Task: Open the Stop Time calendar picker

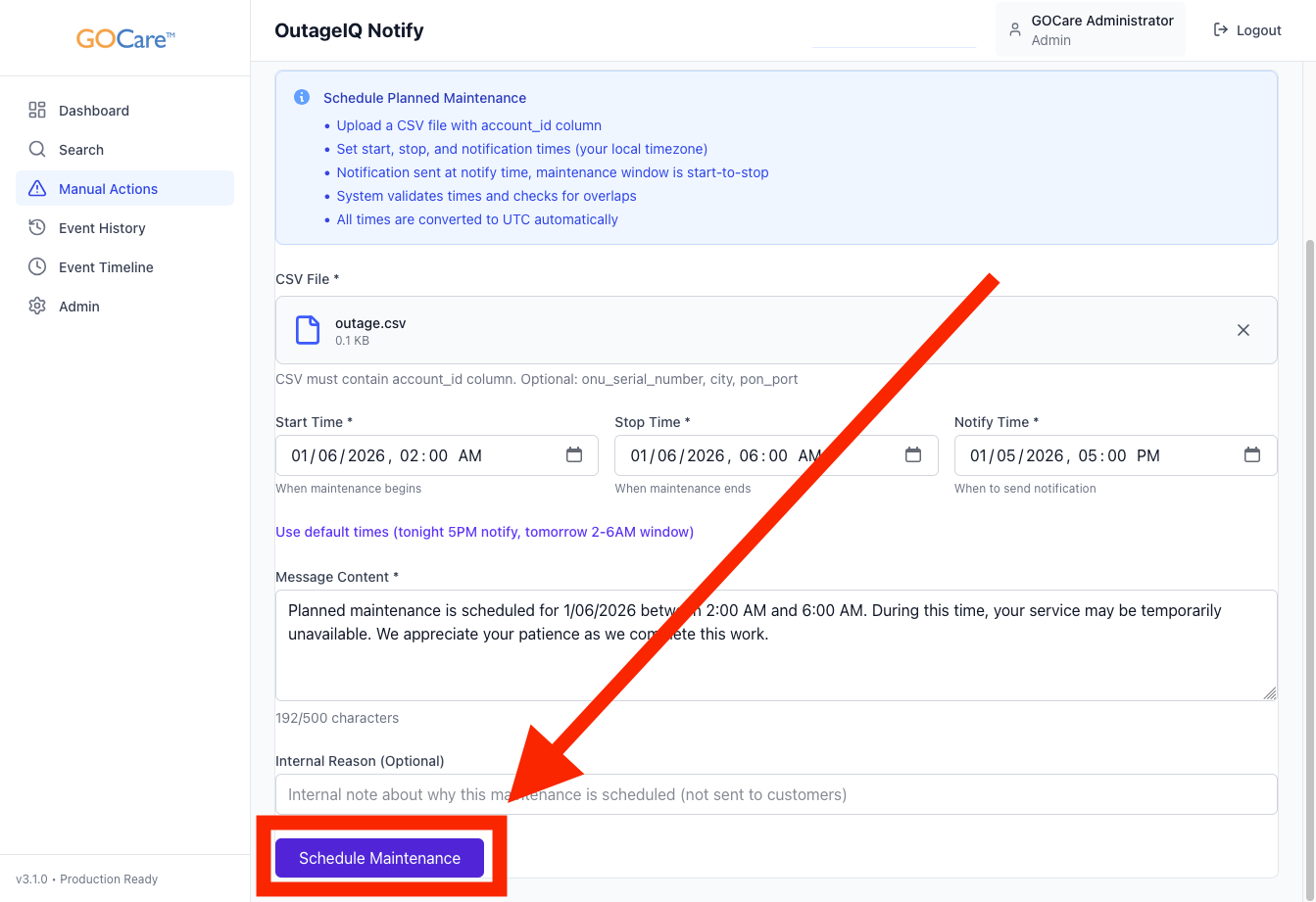Action: point(913,455)
